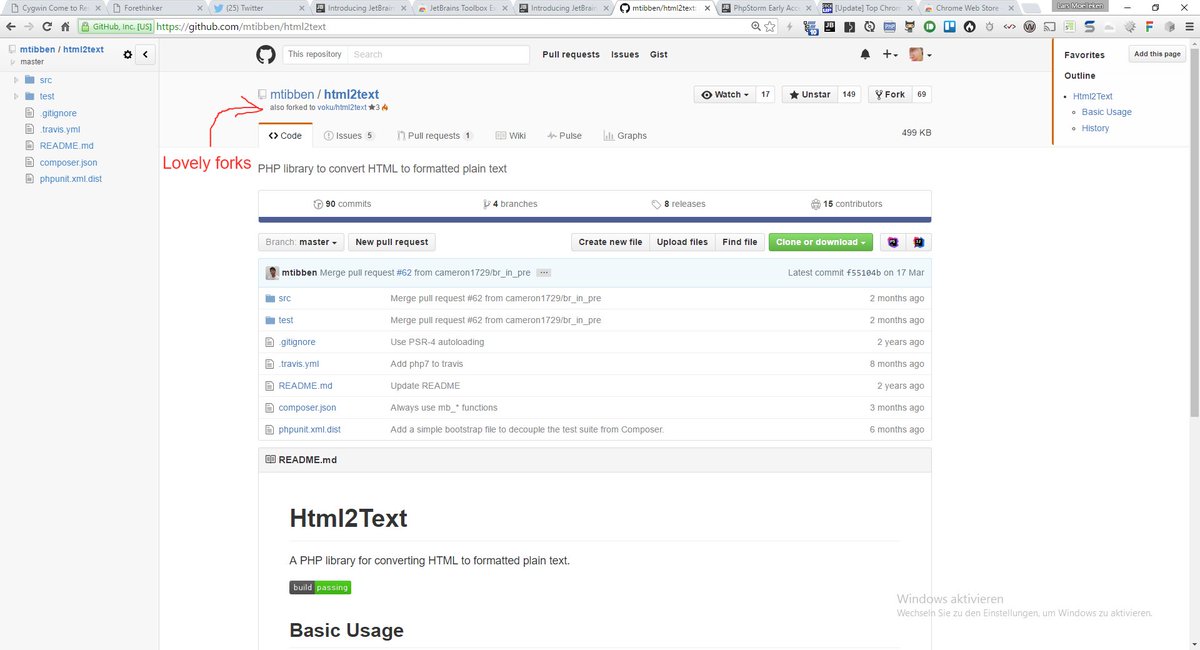Image resolution: width=1200 pixels, height=650 pixels.
Task: Click the Find file button
Action: click(x=740, y=242)
